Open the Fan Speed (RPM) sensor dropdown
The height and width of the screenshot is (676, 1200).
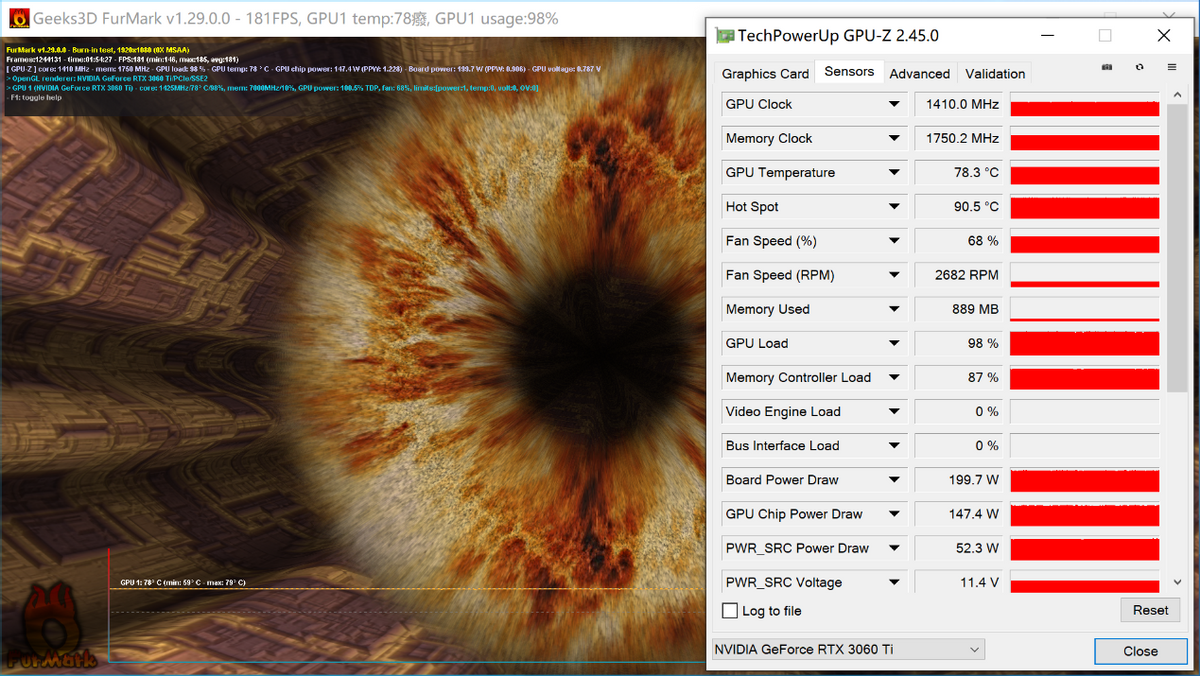pyautogui.click(x=894, y=275)
